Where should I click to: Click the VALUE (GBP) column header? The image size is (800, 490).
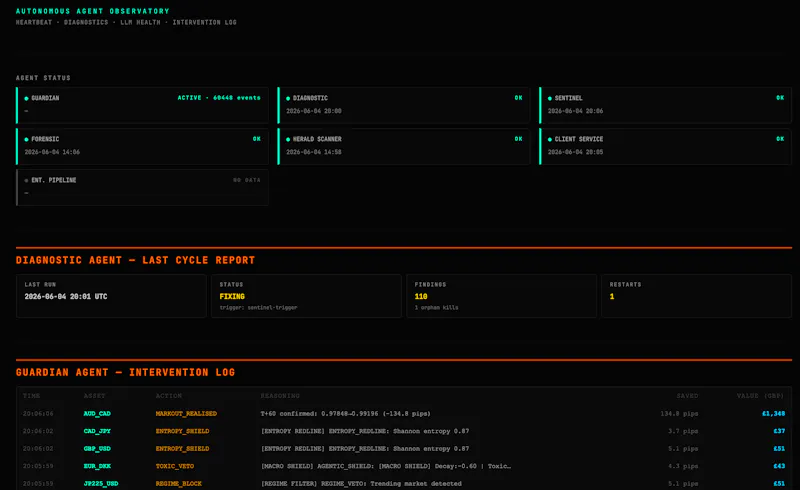click(760, 396)
